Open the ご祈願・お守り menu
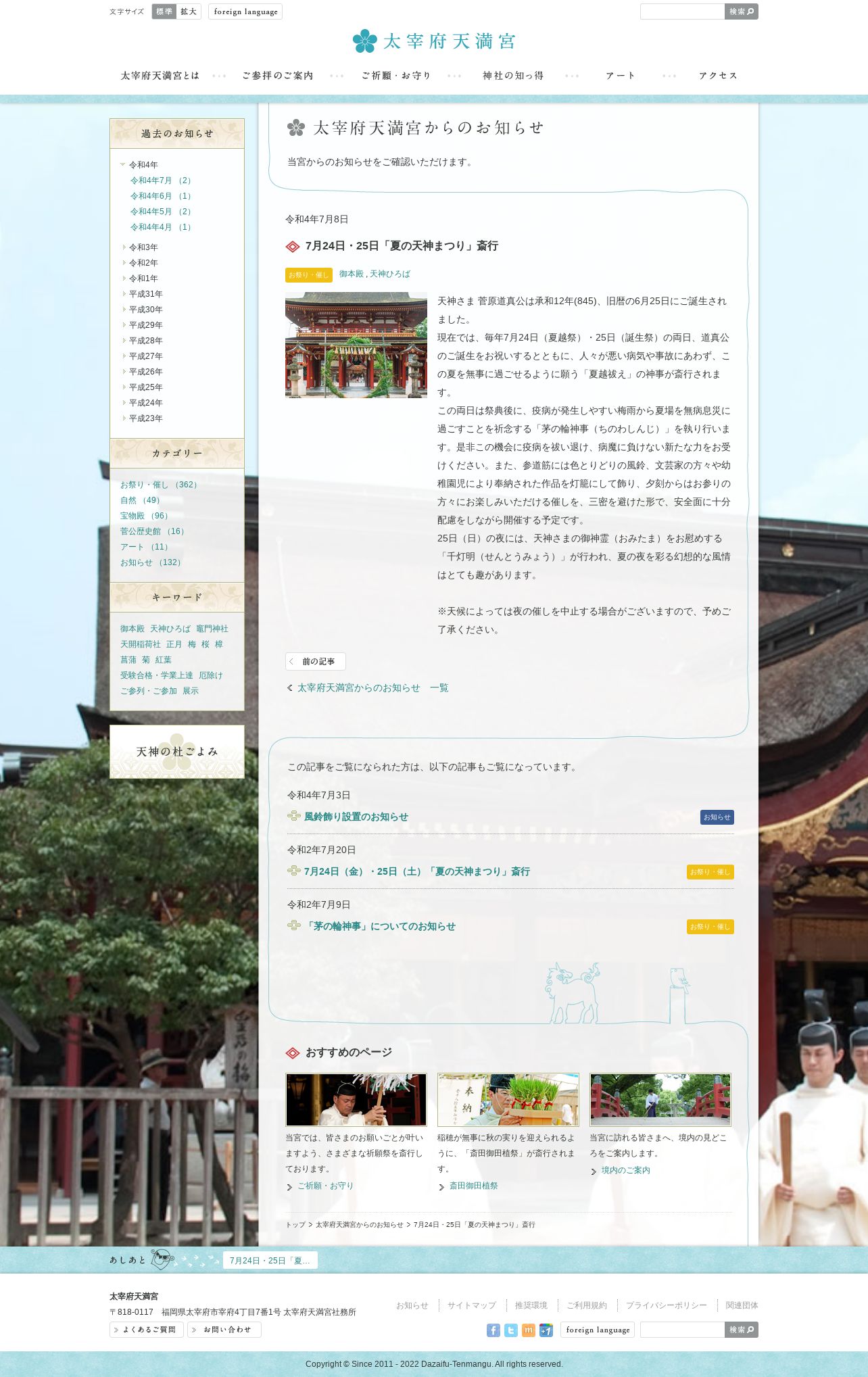 (x=396, y=76)
